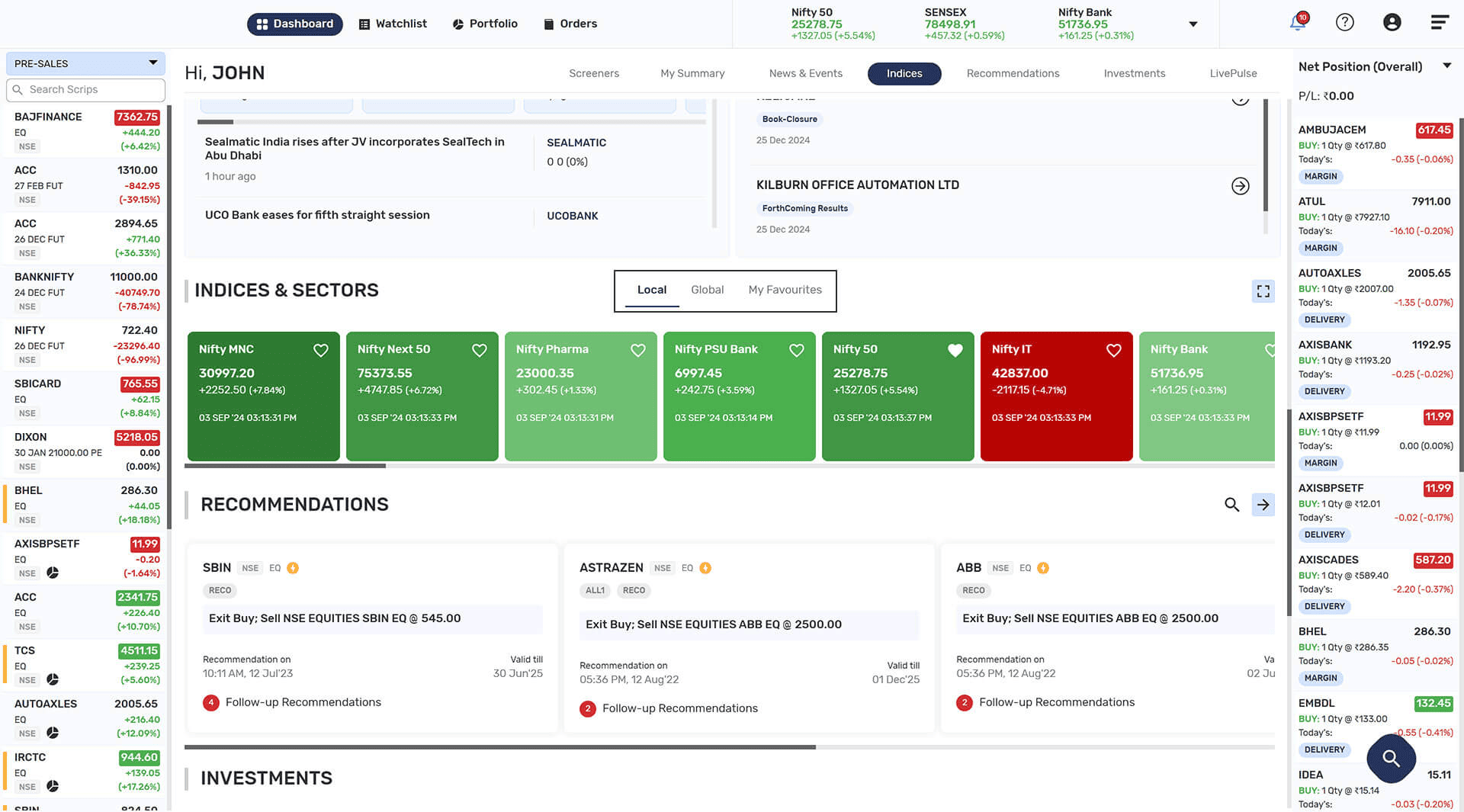
Task: Open the hamburger menu icon
Action: (1440, 23)
